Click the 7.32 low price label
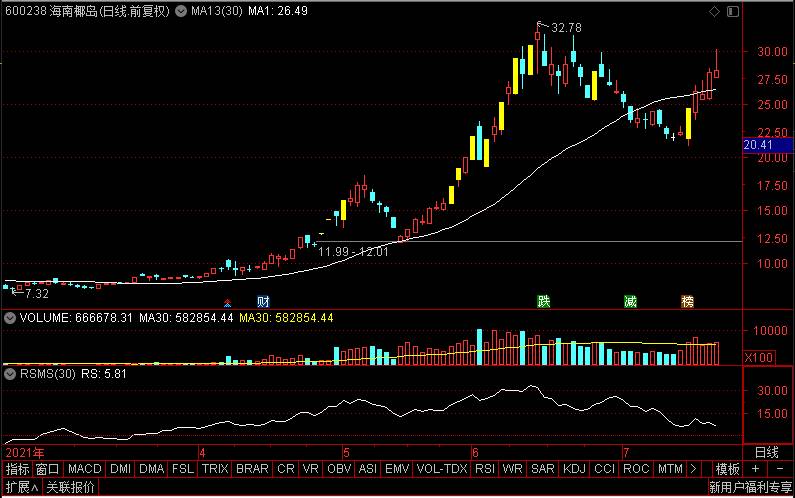795x498 pixels. pos(37,294)
